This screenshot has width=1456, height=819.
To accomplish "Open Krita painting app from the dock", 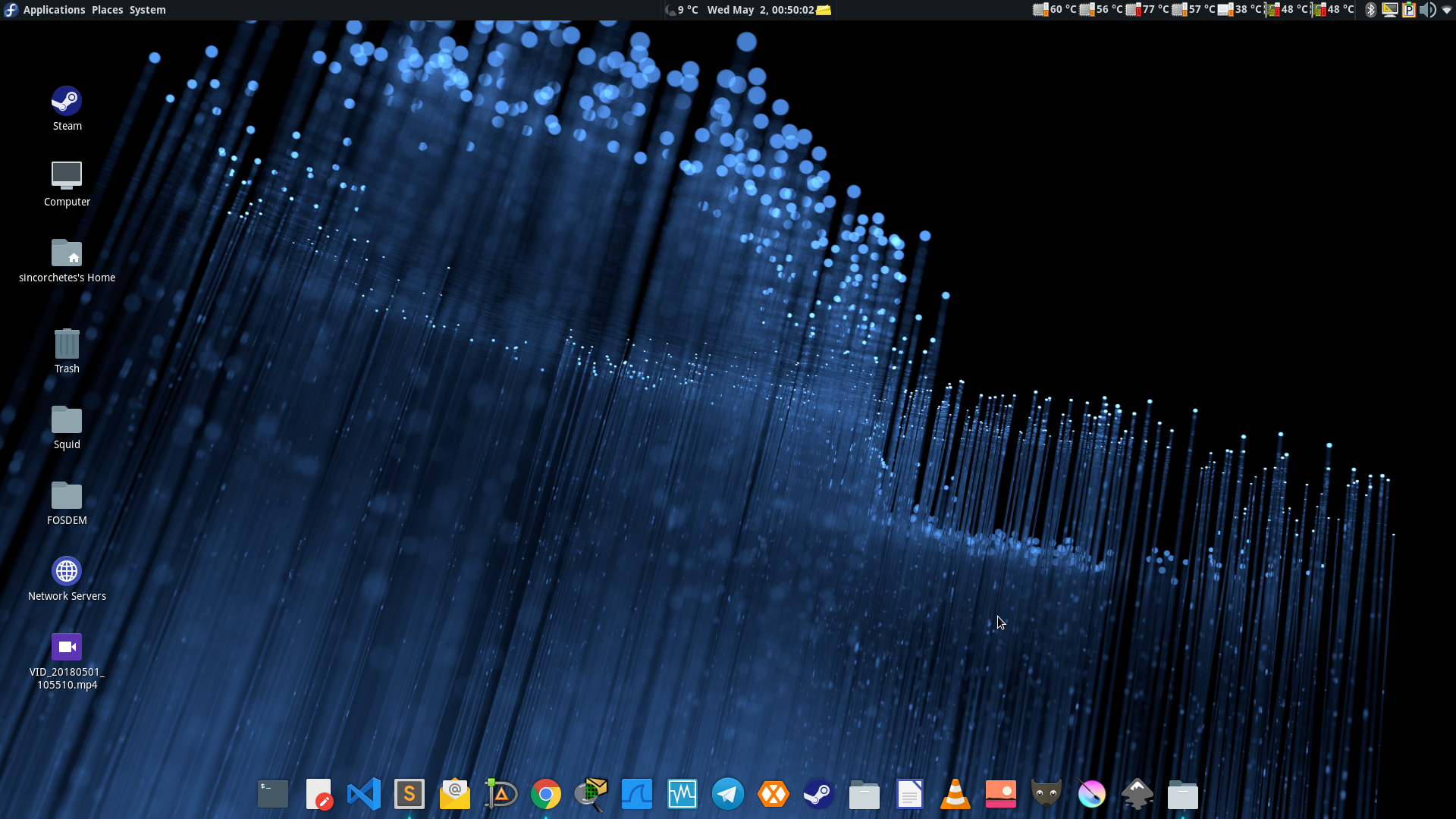I will [x=1092, y=794].
